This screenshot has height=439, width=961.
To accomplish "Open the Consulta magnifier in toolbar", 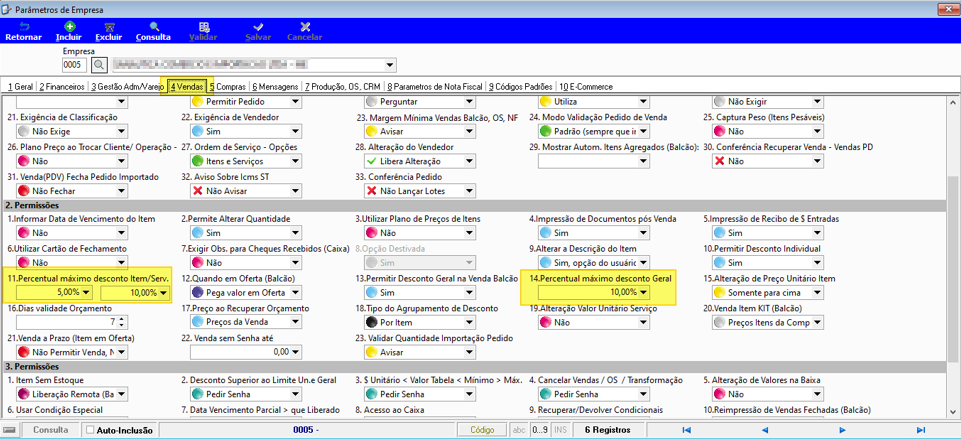I will point(154,27).
